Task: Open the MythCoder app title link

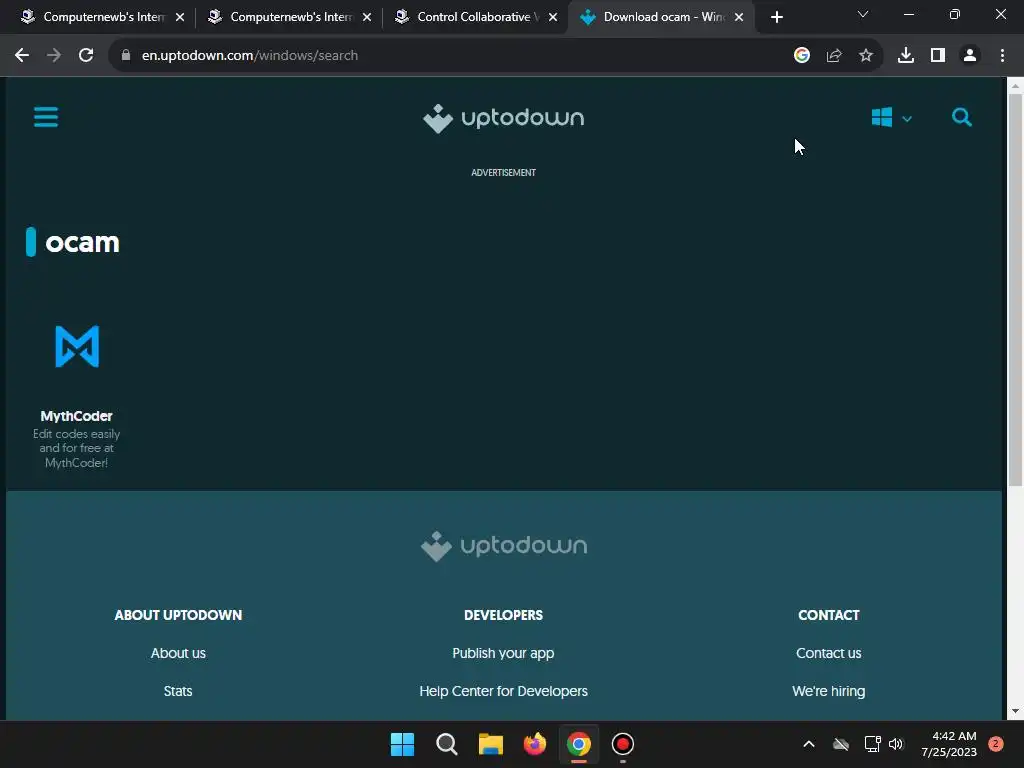Action: pyautogui.click(x=76, y=416)
